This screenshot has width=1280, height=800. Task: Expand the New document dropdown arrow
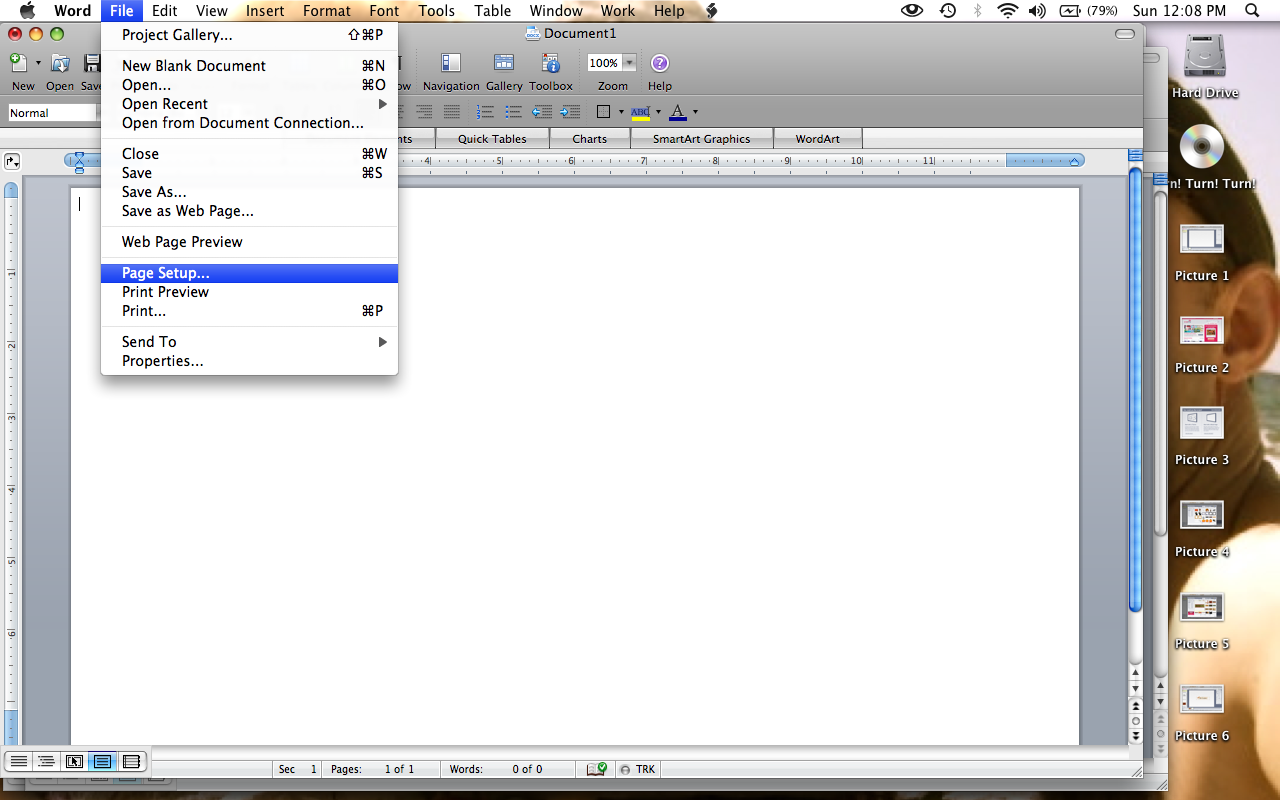(x=38, y=63)
